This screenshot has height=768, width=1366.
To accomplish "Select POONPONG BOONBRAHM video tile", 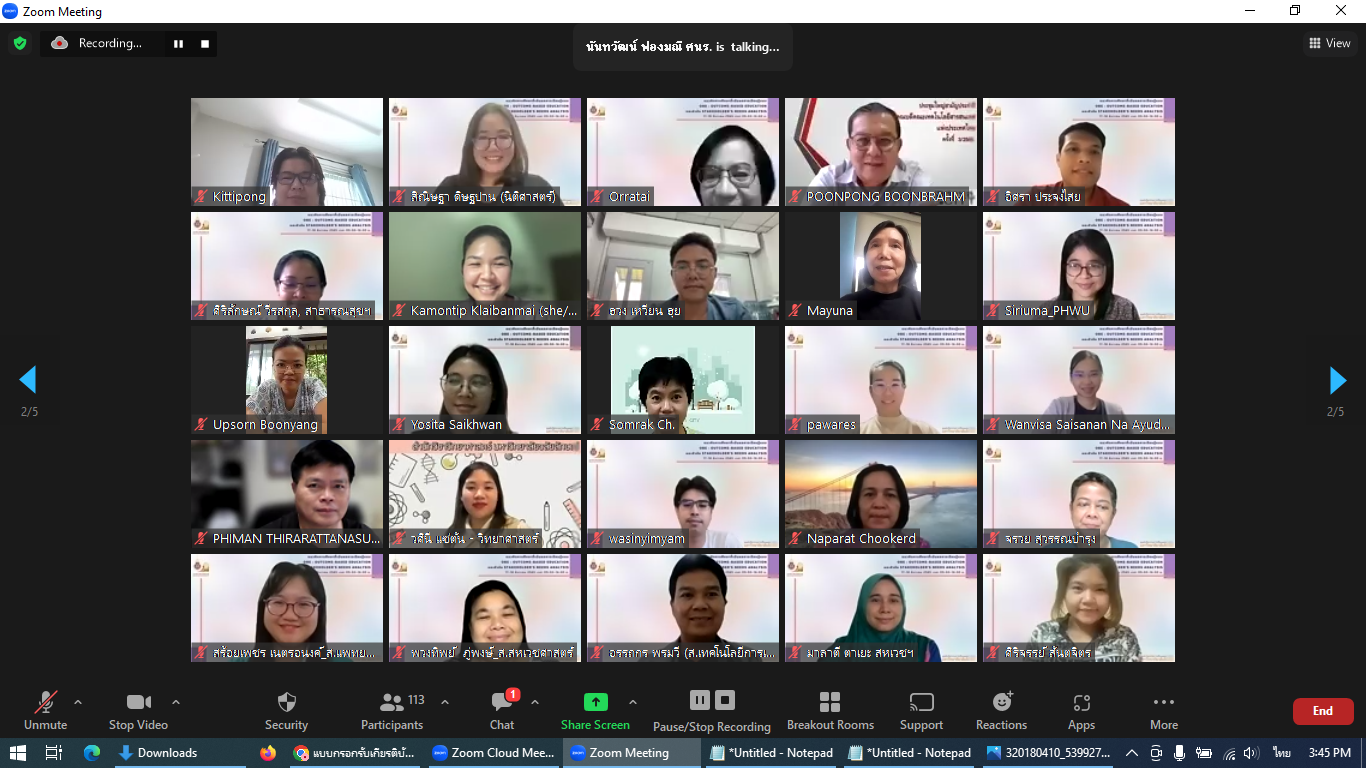I will (x=881, y=152).
